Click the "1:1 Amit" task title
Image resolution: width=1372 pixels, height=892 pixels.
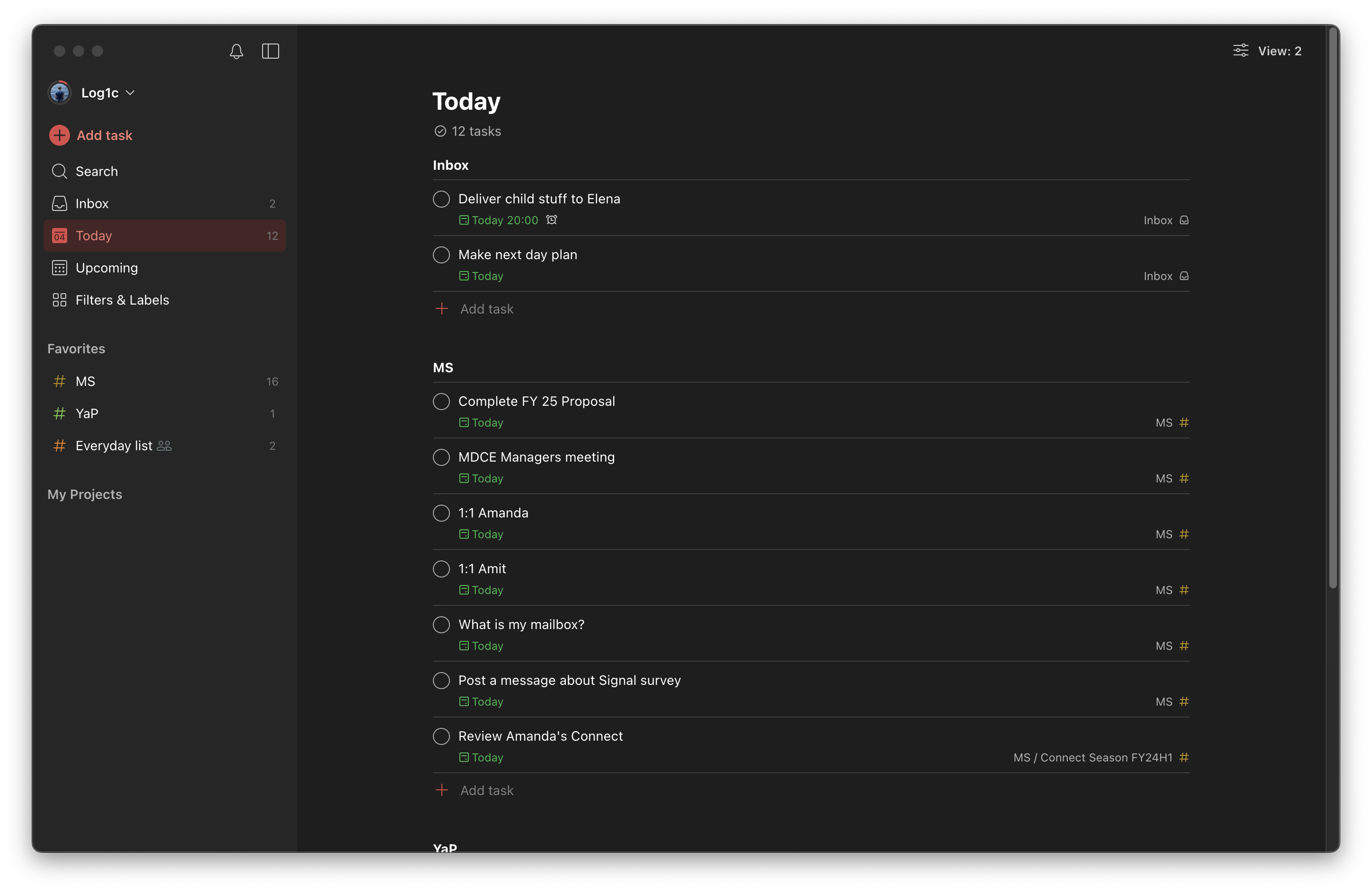click(482, 569)
